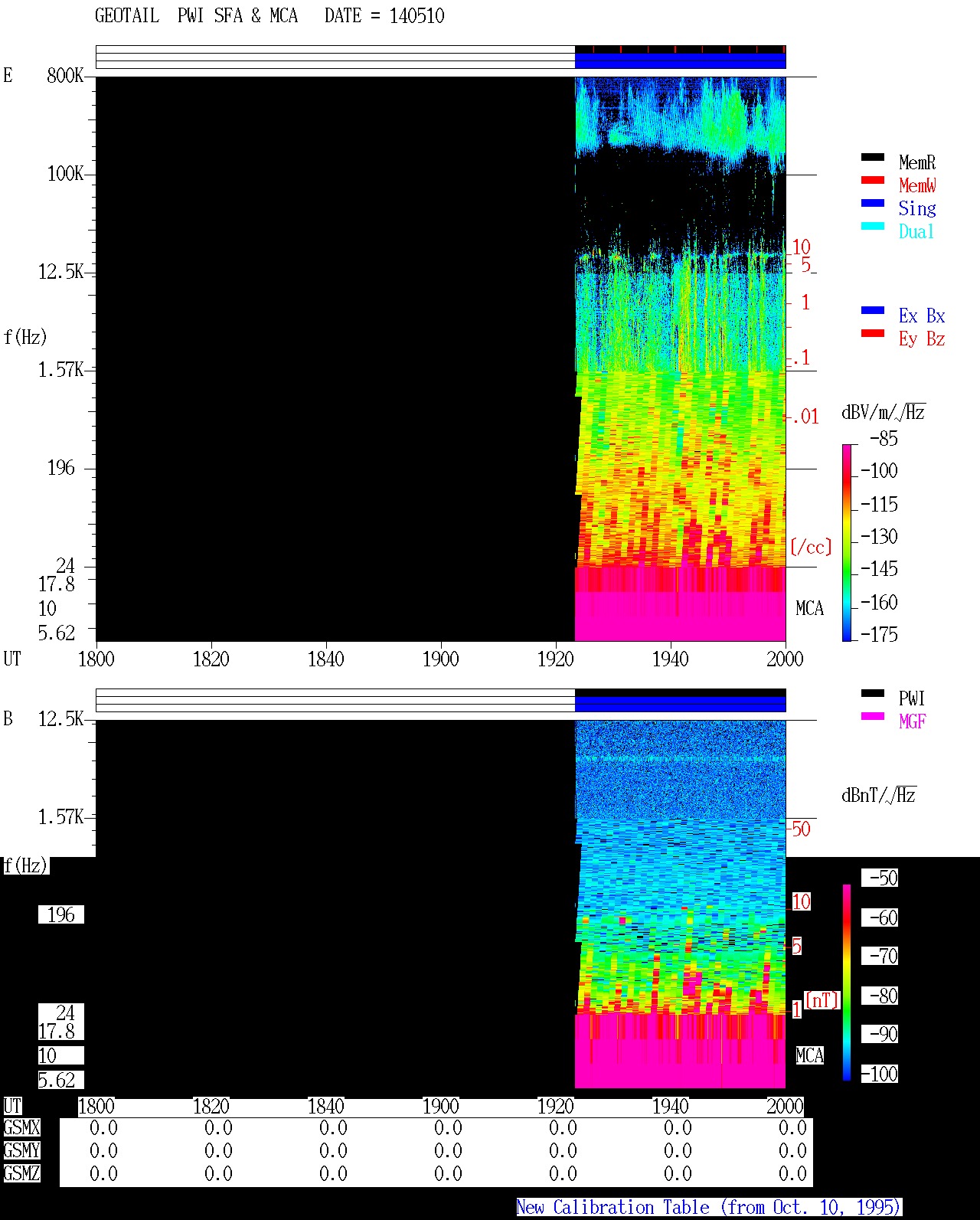Click the "dBV/m/√Hz" unit label
The width and height of the screenshot is (980, 1220).
[884, 412]
